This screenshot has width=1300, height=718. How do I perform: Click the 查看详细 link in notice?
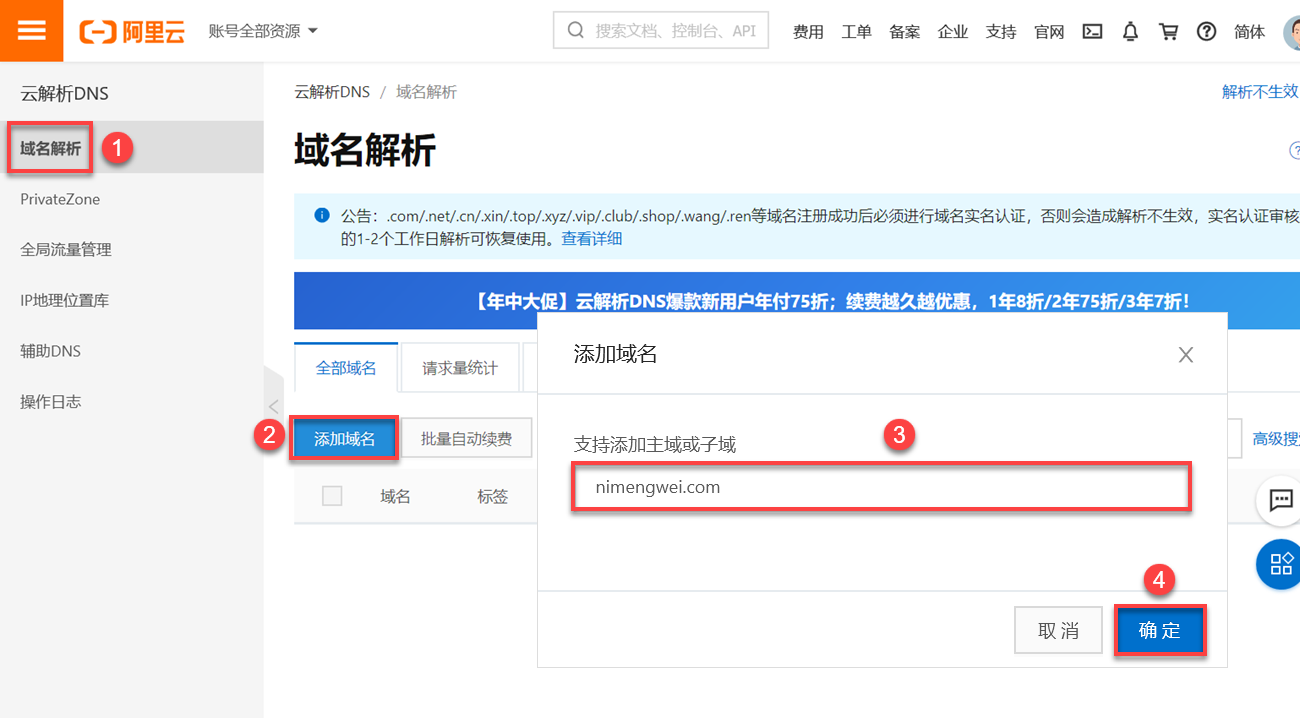(x=592, y=239)
